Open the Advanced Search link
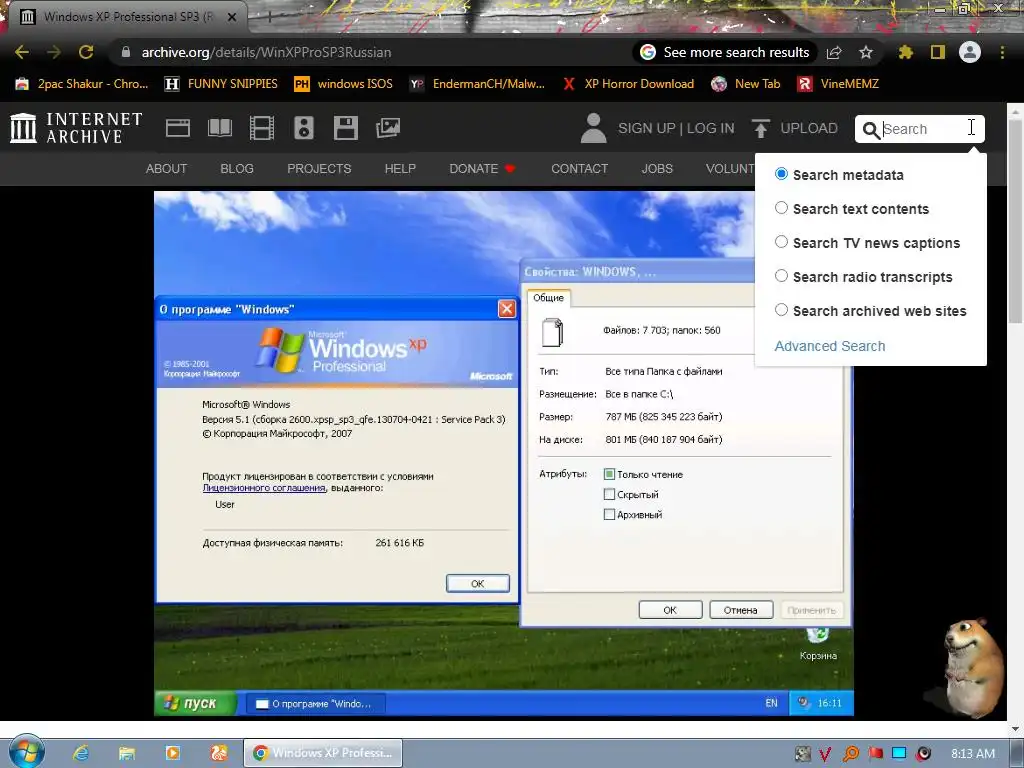Viewport: 1024px width, 768px height. [x=830, y=346]
